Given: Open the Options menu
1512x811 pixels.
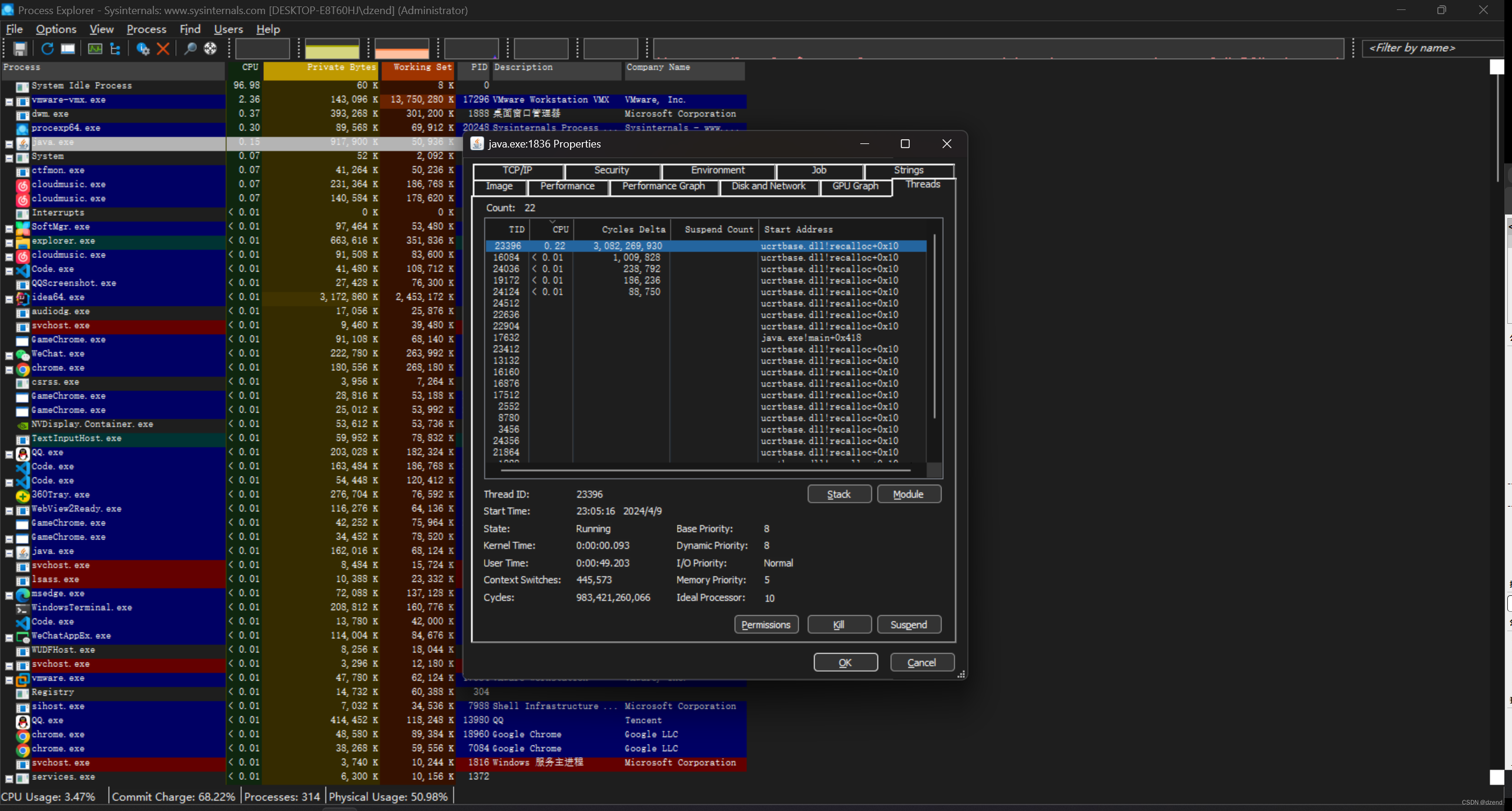Looking at the screenshot, I should [x=56, y=29].
